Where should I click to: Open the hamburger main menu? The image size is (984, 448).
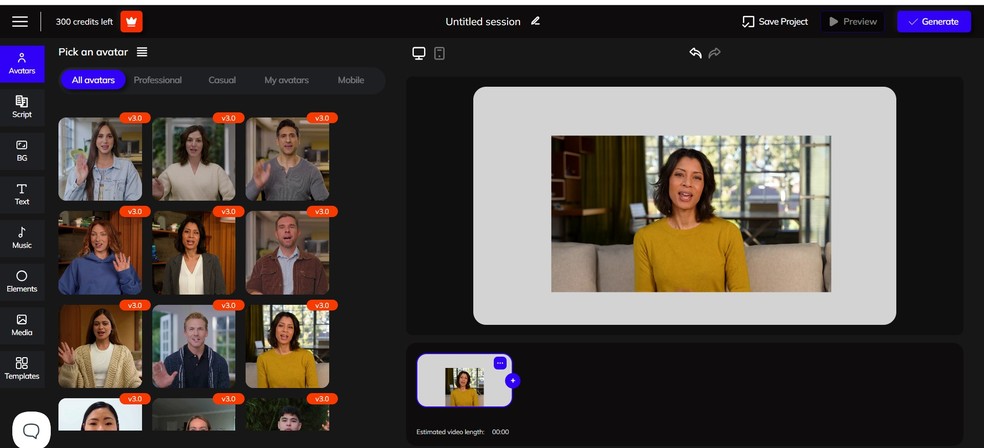(x=20, y=21)
